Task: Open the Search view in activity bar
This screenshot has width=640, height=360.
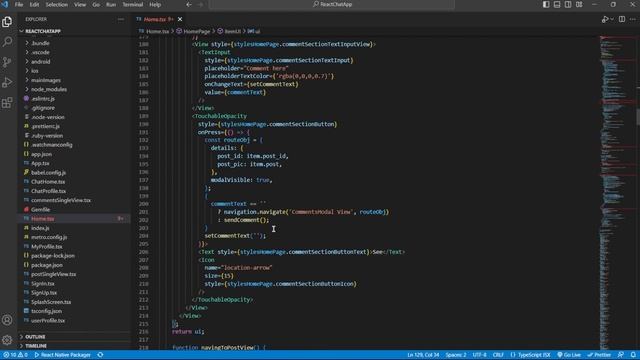Action: (7, 42)
